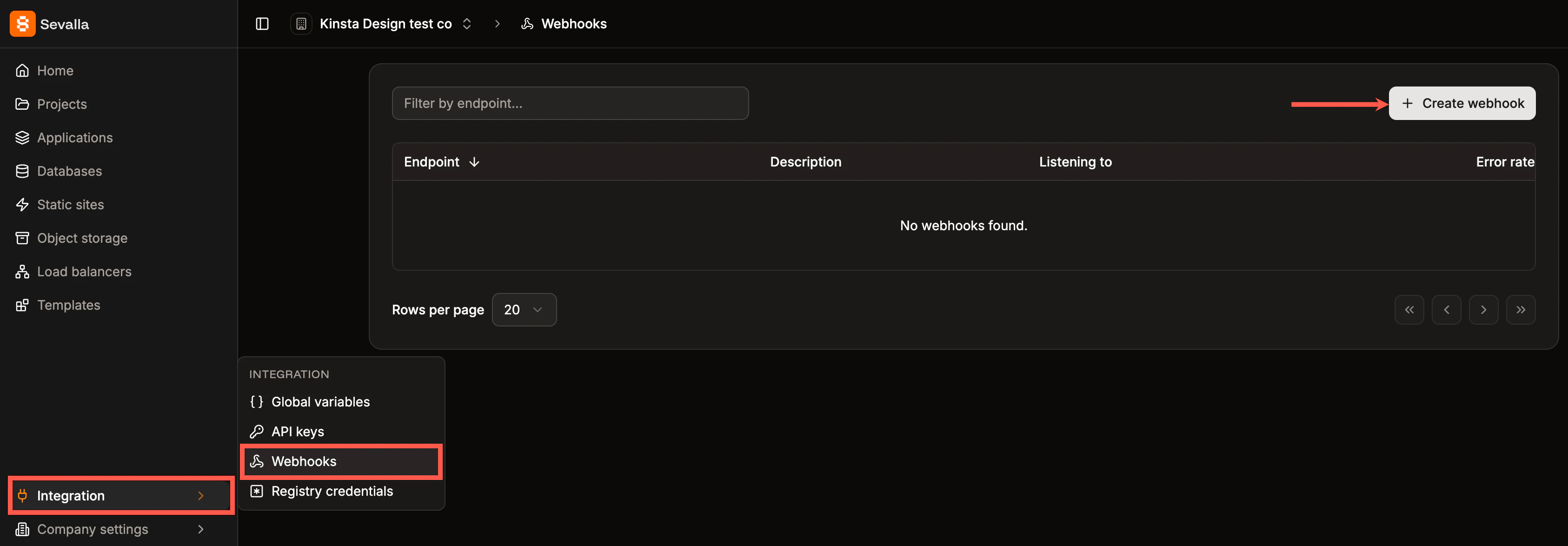Open the Rows per page dropdown
This screenshot has height=546, width=1568.
click(524, 310)
